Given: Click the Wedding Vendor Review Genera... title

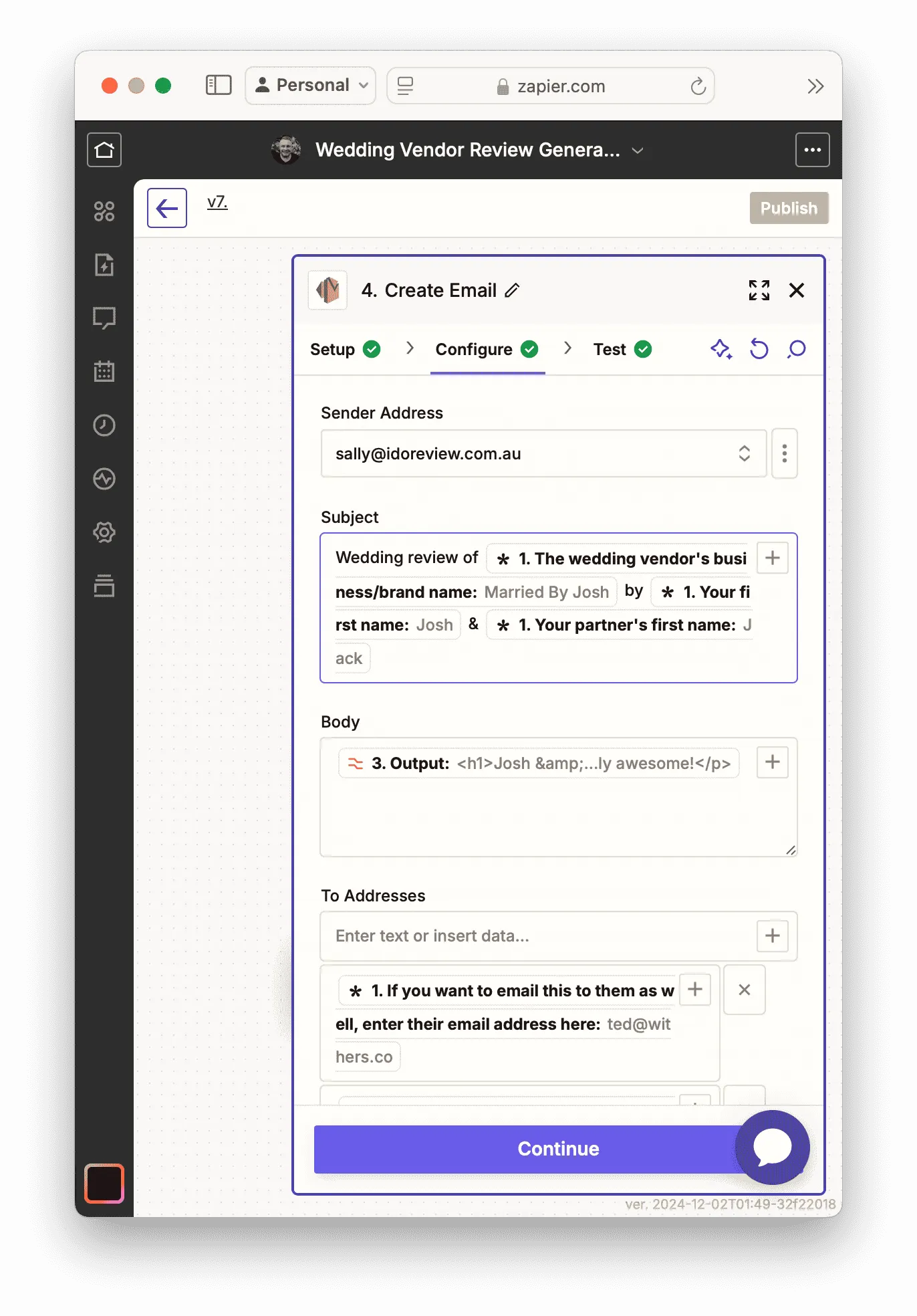Looking at the screenshot, I should [468, 150].
